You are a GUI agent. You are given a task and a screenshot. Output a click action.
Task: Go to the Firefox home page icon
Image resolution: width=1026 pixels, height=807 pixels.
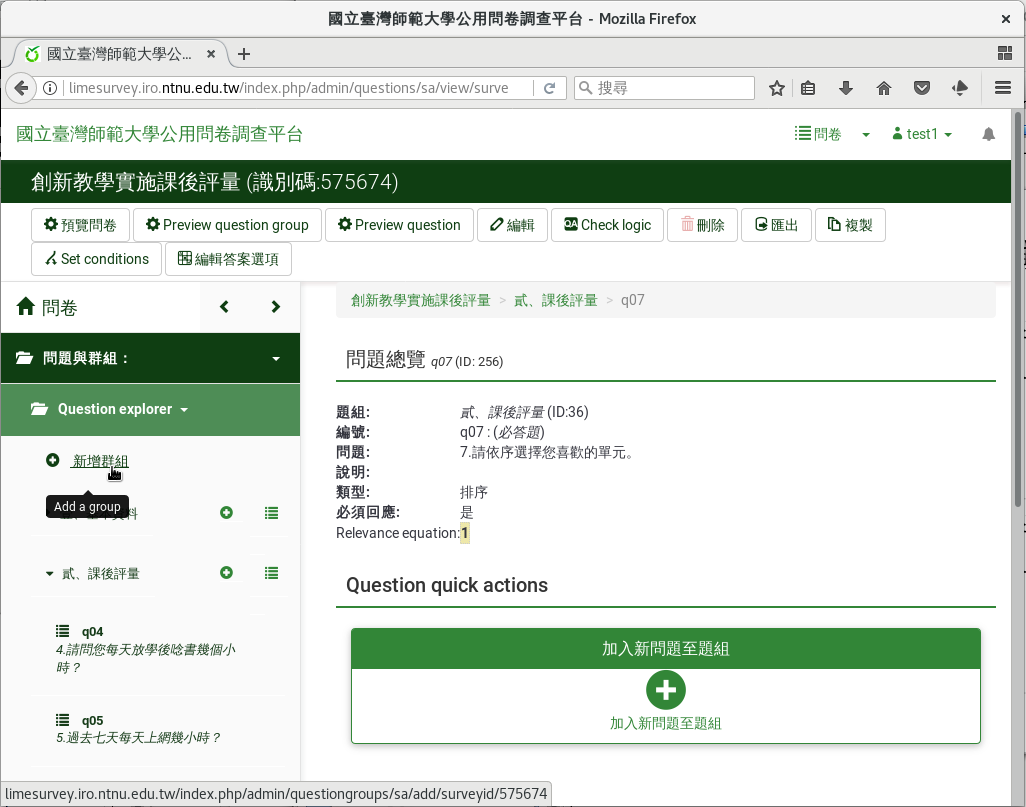884,88
